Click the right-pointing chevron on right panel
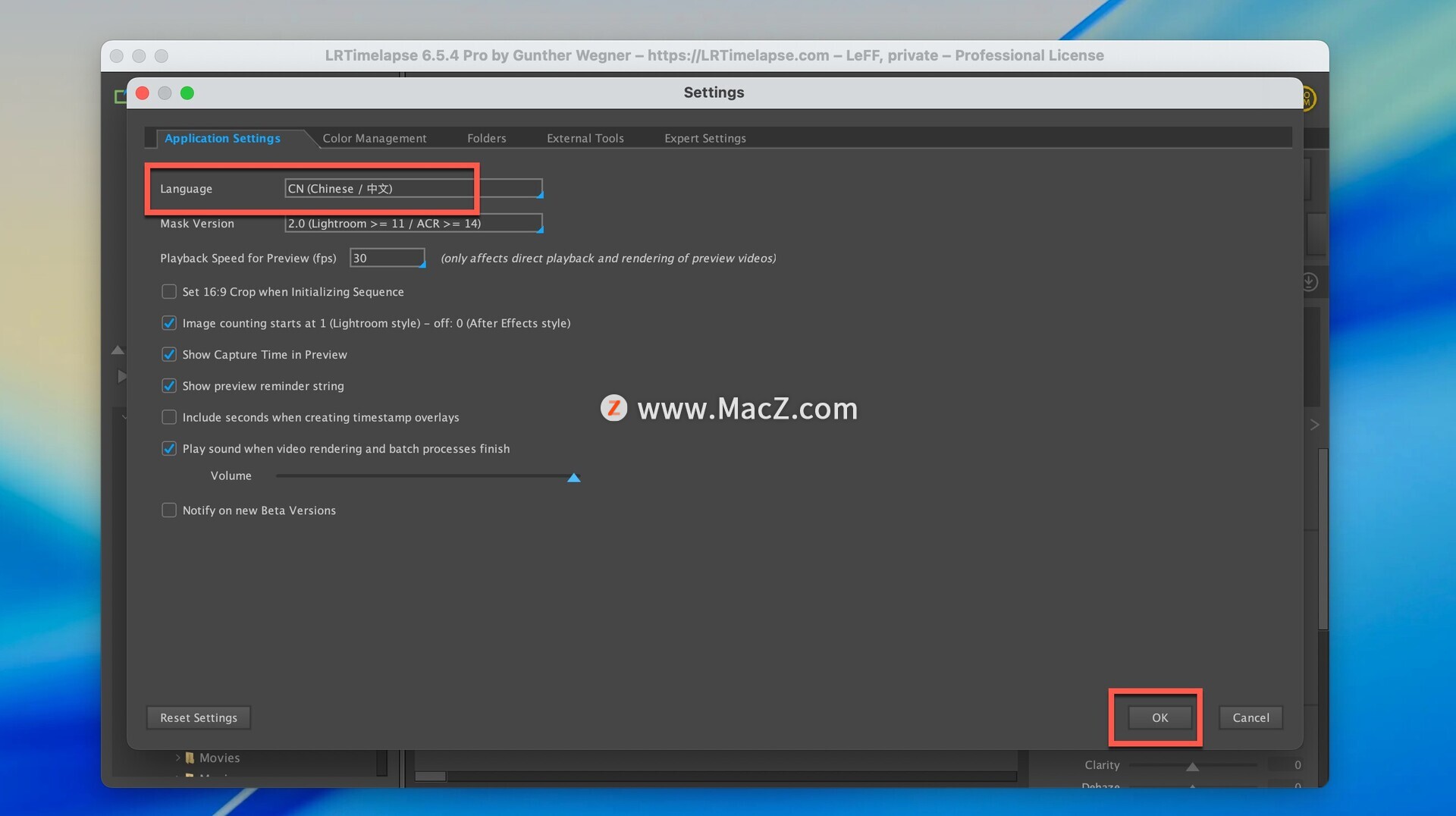Screen dimensions: 1456x816 coord(1315,425)
